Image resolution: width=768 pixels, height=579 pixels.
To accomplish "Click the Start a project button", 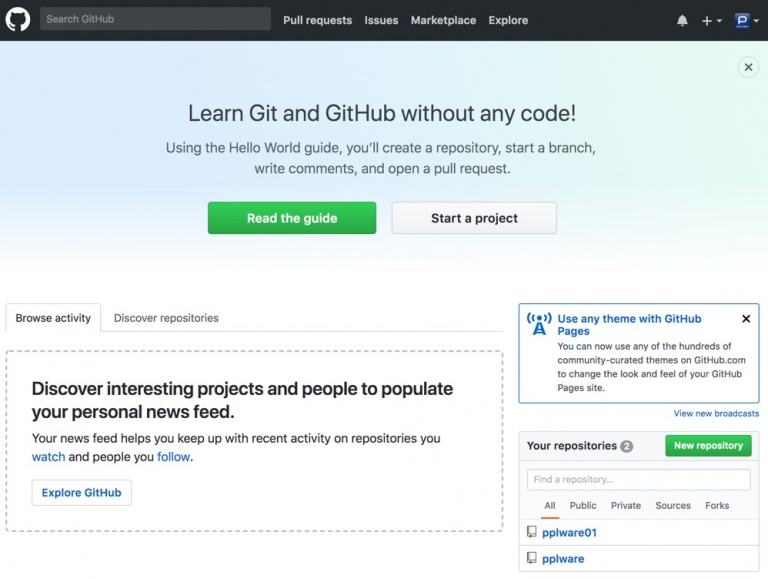I will [x=474, y=218].
